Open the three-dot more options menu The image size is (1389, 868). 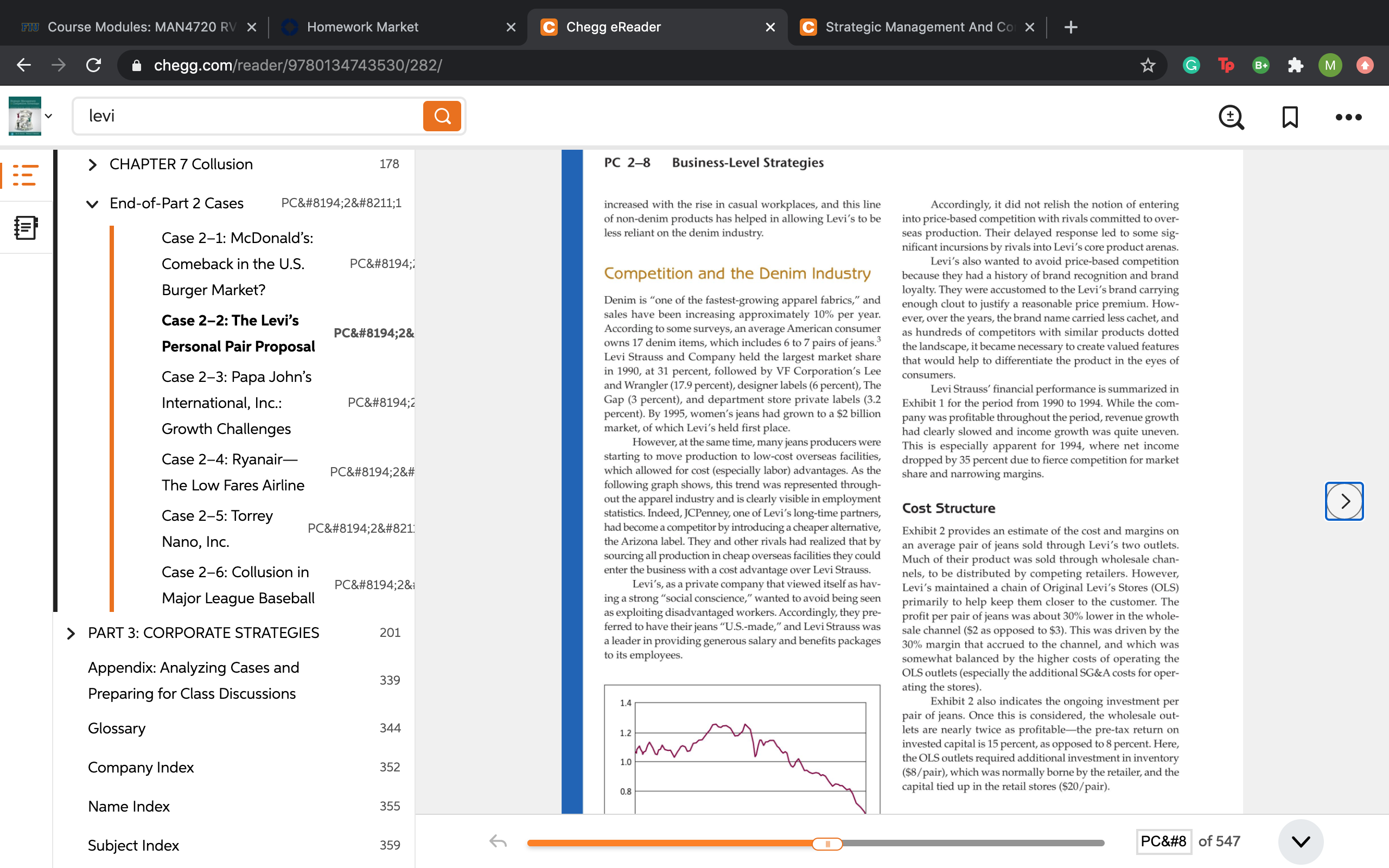1348,117
